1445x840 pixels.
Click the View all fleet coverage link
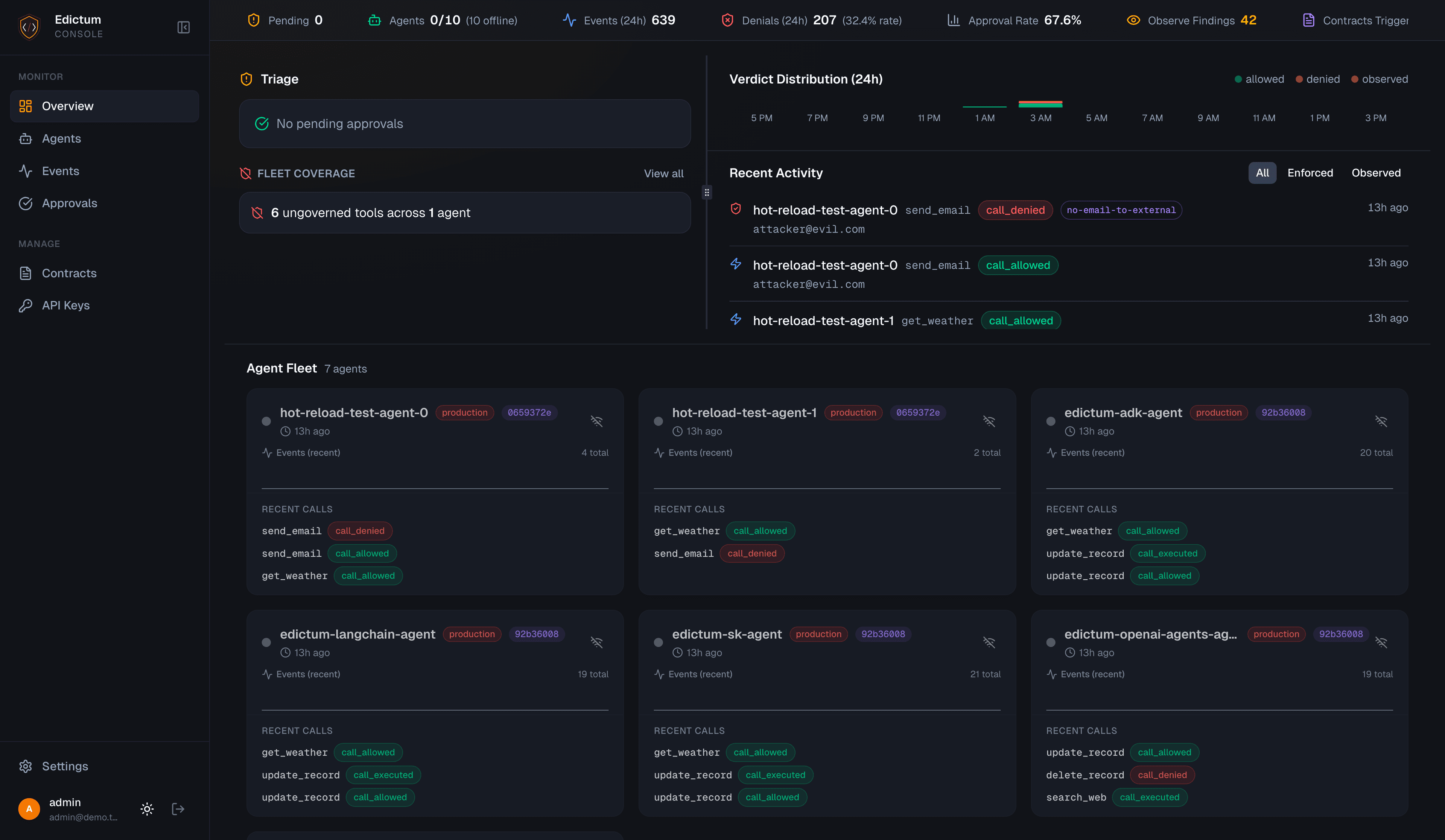coord(663,173)
